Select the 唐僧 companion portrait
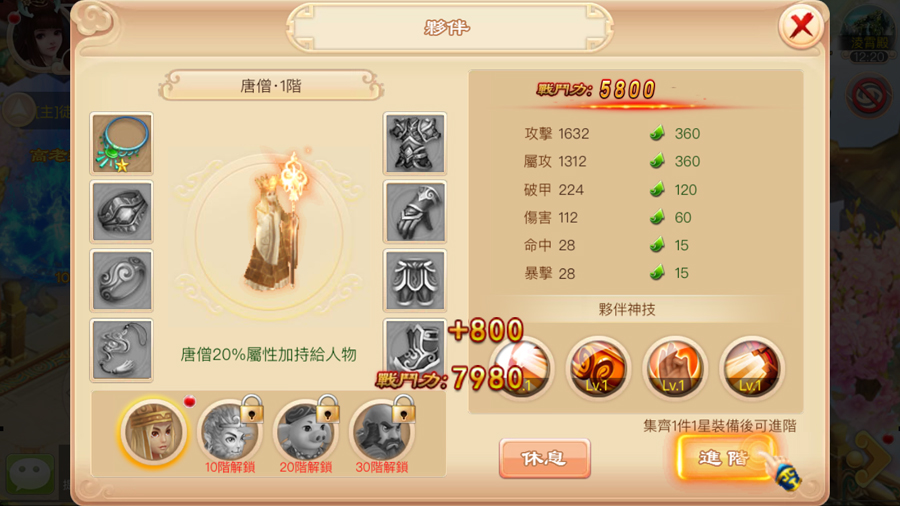Viewport: 900px width, 506px height. coord(154,433)
